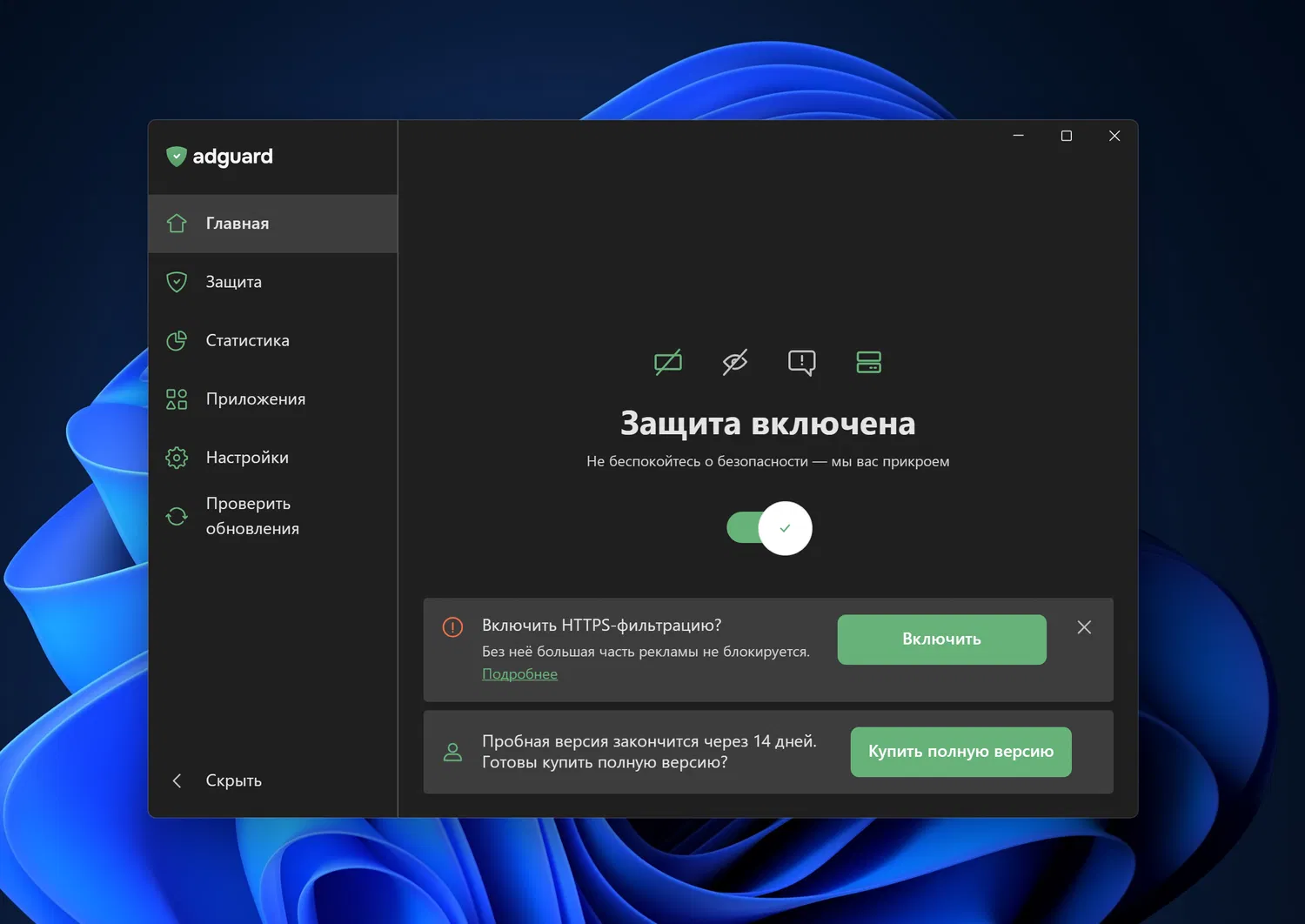Dismiss the HTTPS filtering notification
Viewport: 1305px width, 924px height.
pyautogui.click(x=1084, y=627)
